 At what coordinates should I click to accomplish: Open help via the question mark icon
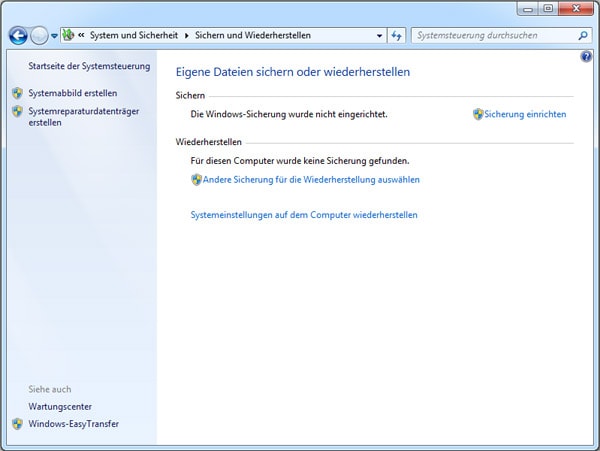[586, 57]
